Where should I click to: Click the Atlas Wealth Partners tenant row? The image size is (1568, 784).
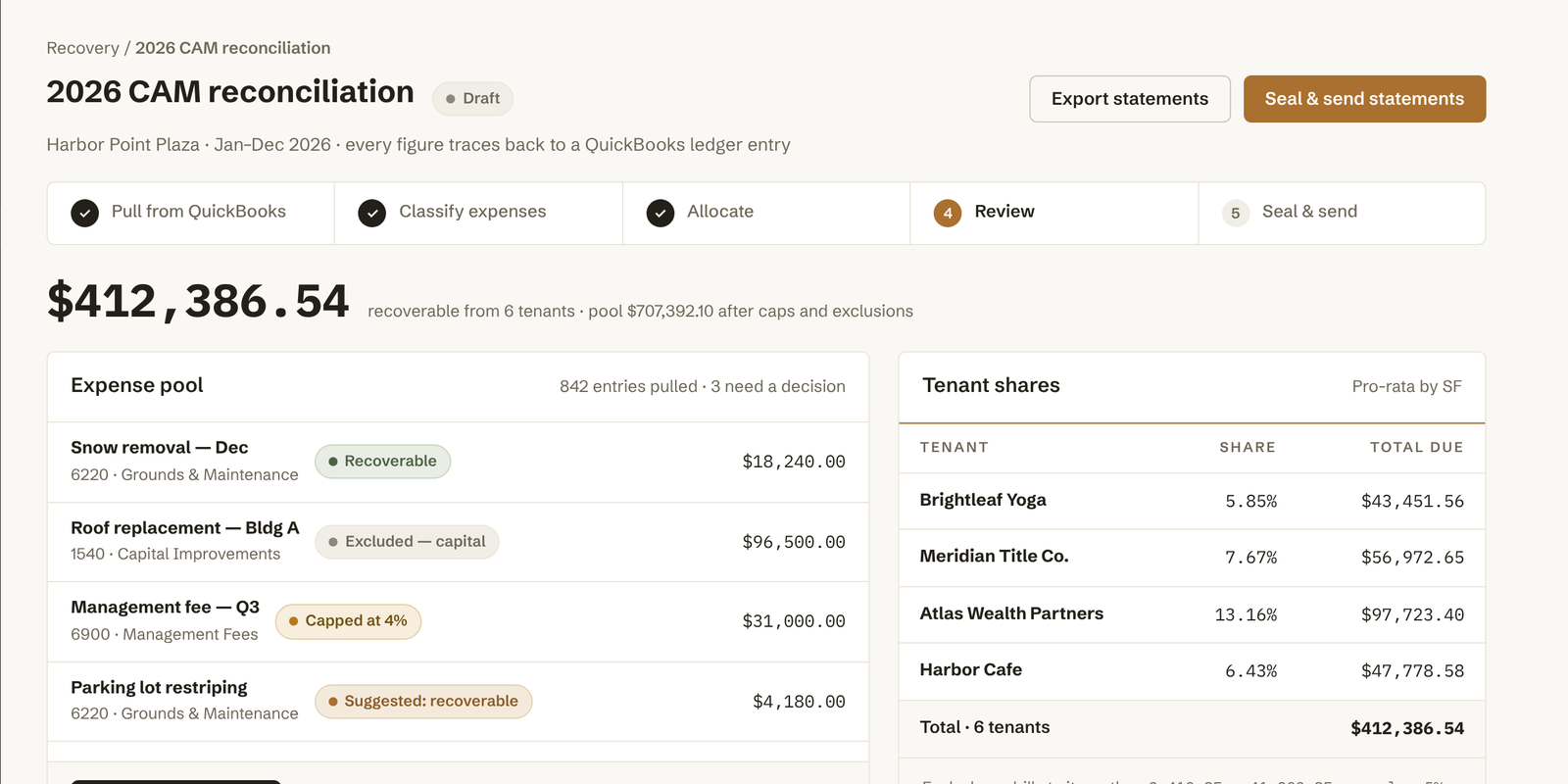coord(1192,614)
